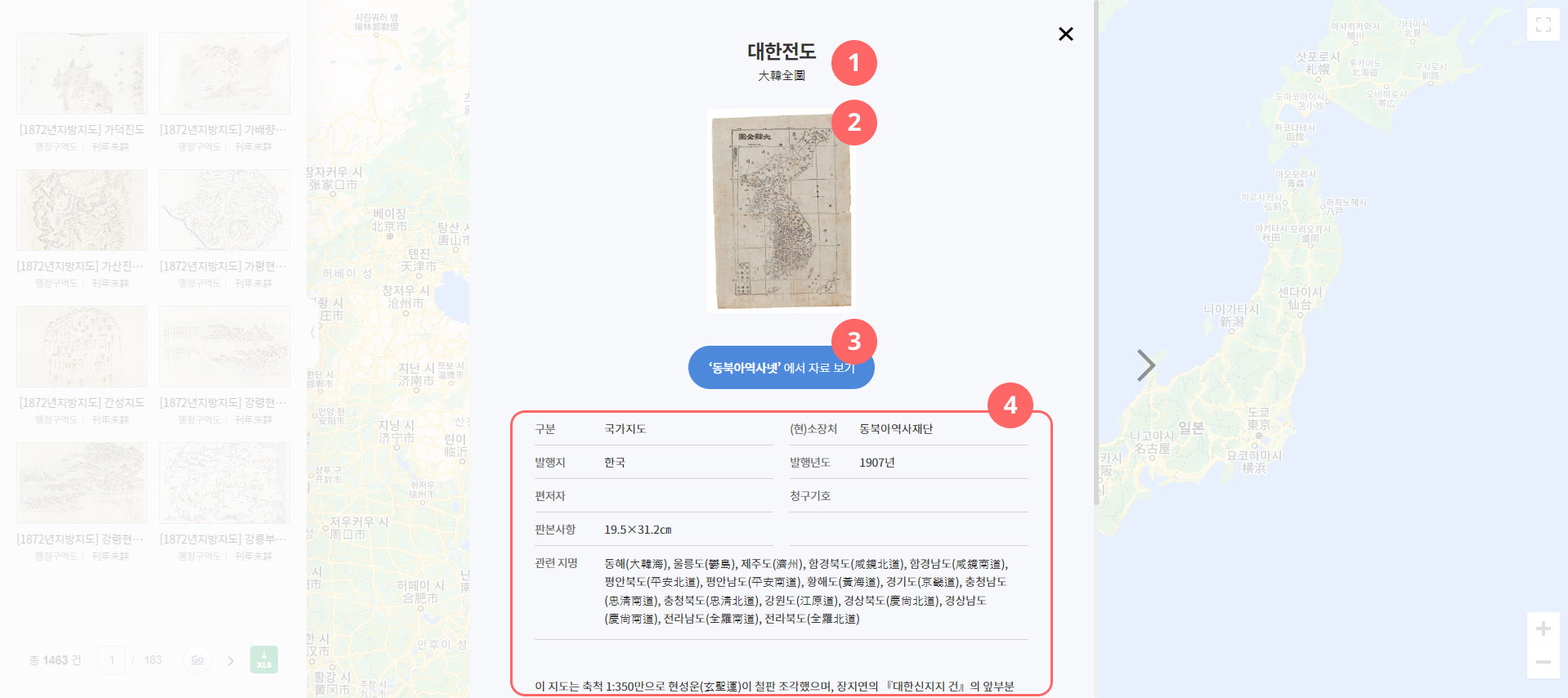Click the 국가지도 value
1568x698 pixels.
click(625, 429)
